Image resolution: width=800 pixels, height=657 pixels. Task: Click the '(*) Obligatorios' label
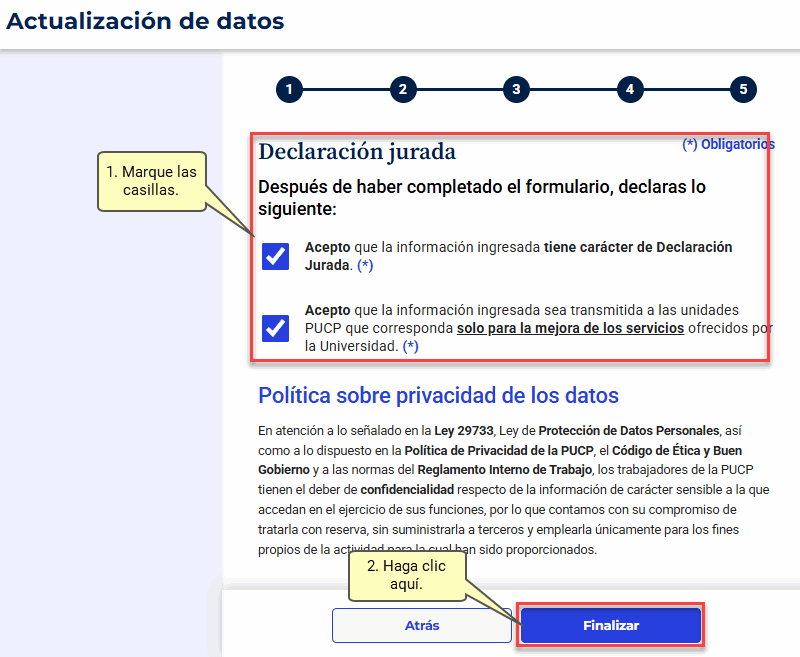(x=729, y=144)
